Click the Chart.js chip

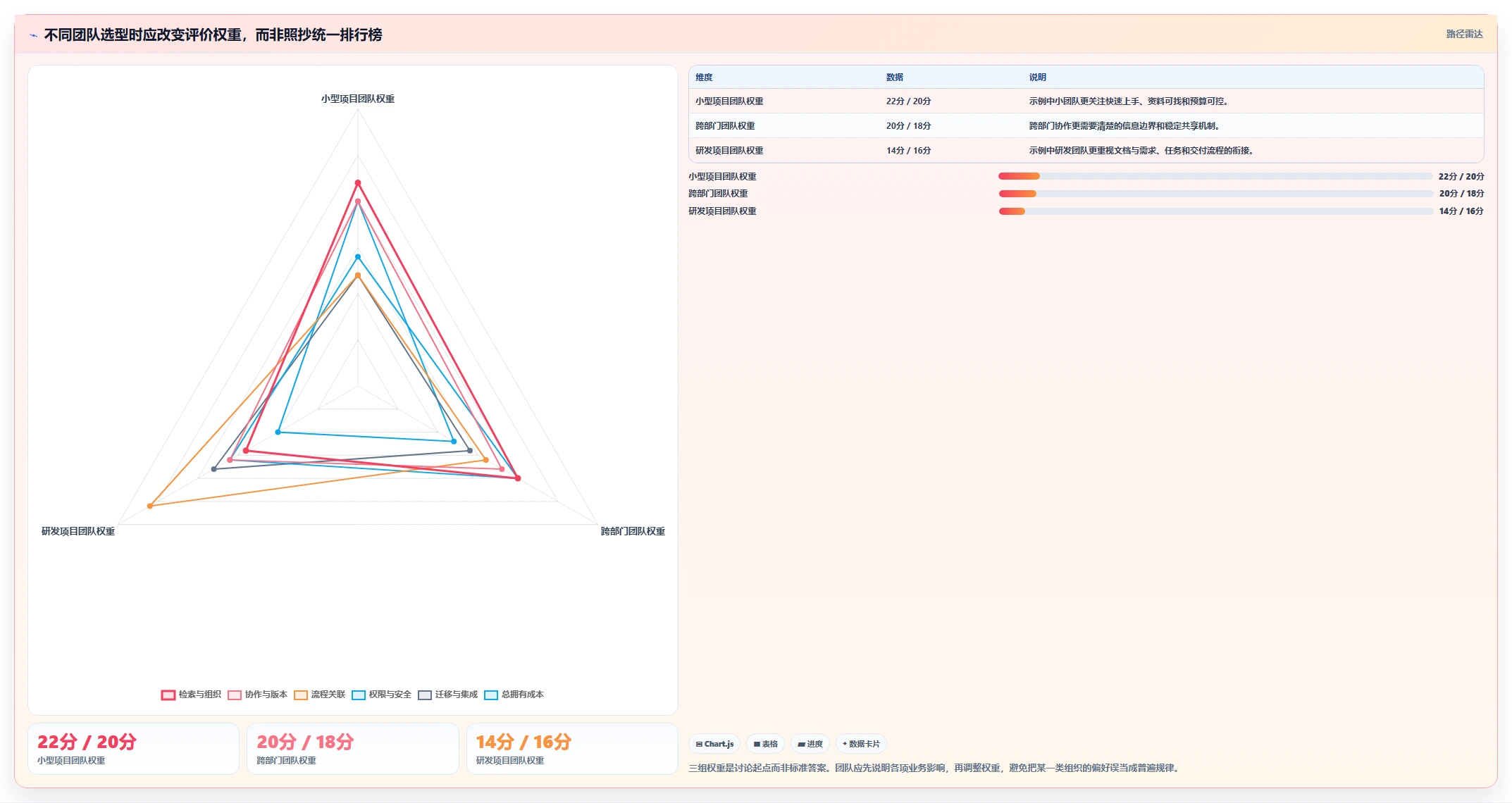pyautogui.click(x=714, y=744)
